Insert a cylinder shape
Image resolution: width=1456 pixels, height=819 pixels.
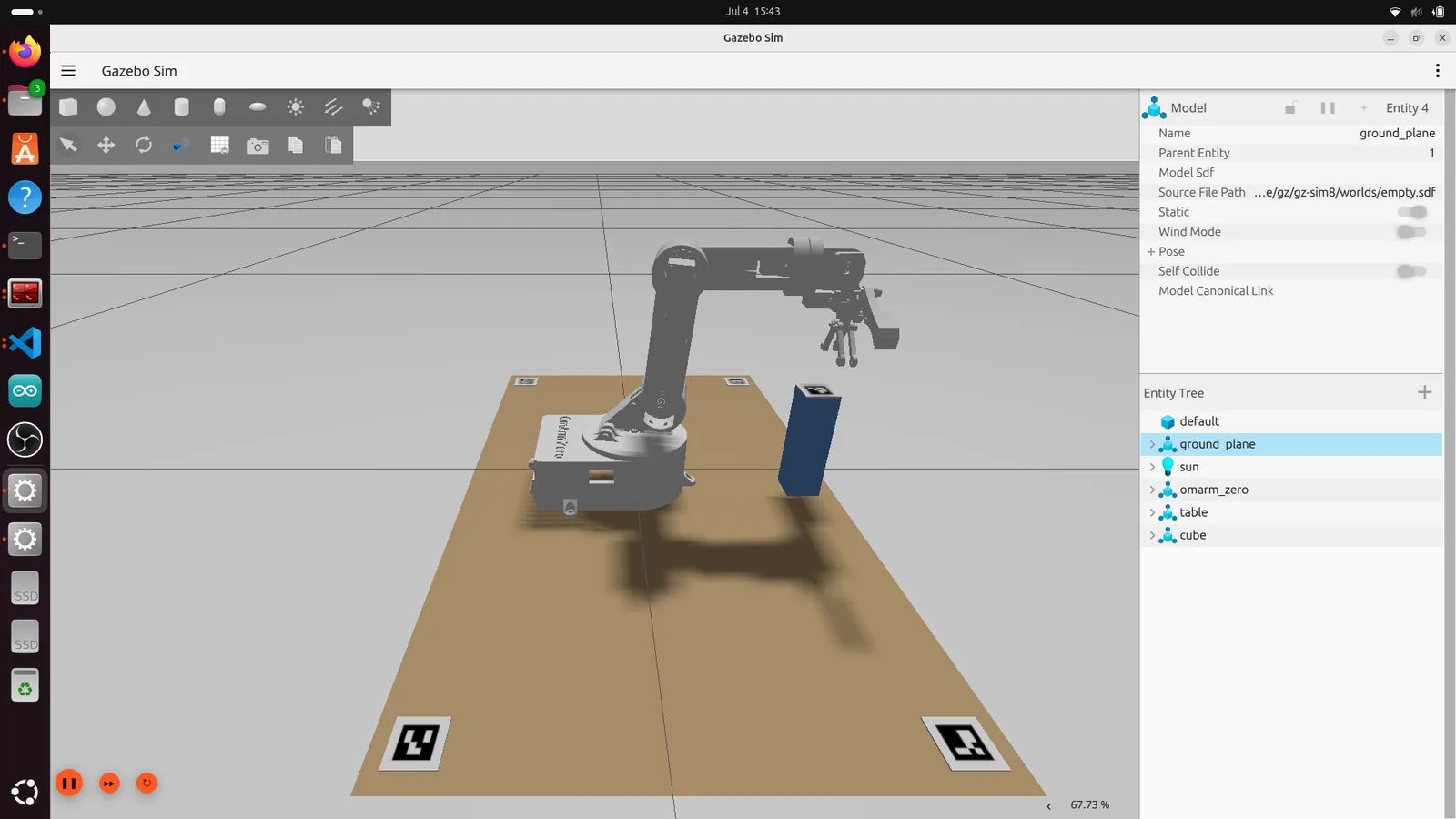[182, 107]
